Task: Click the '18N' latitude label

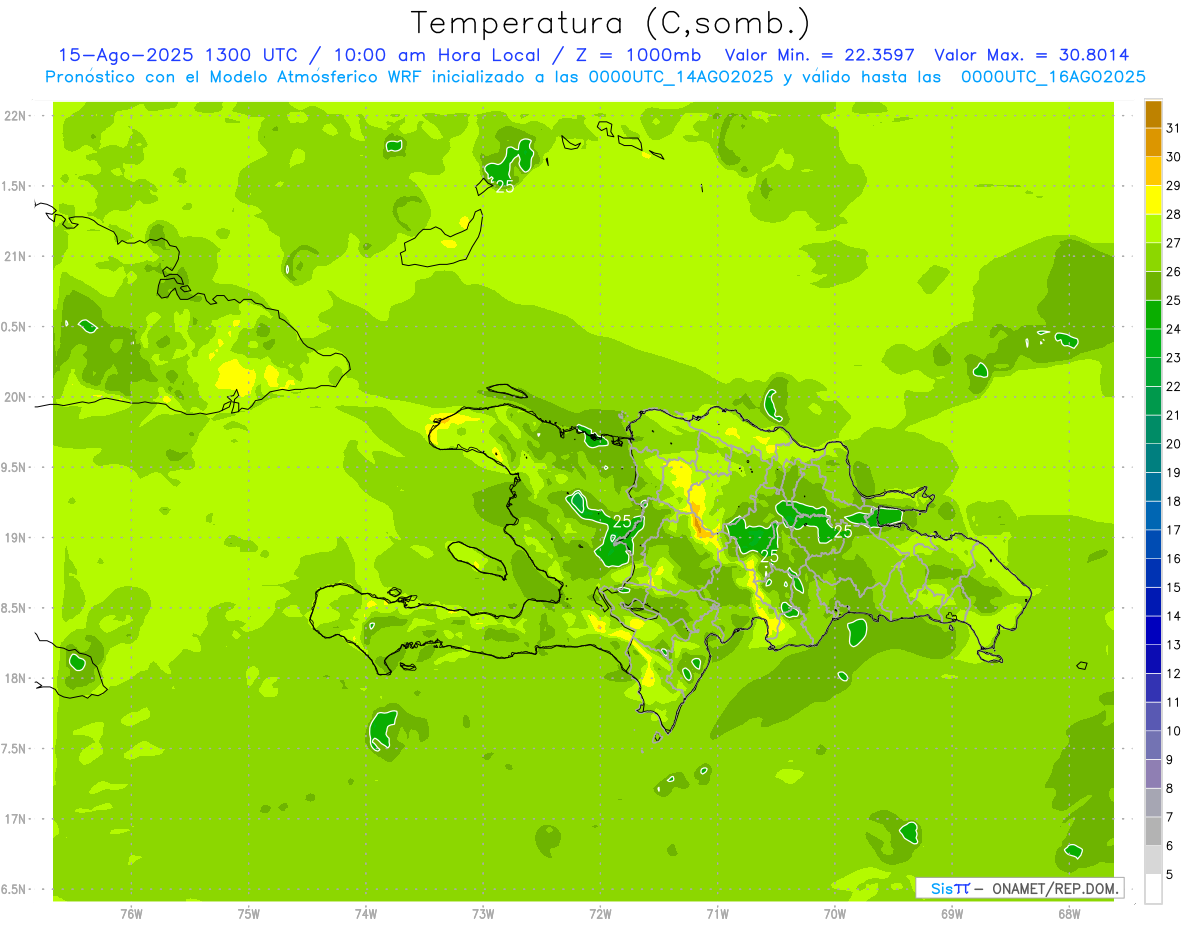Action: (x=15, y=679)
